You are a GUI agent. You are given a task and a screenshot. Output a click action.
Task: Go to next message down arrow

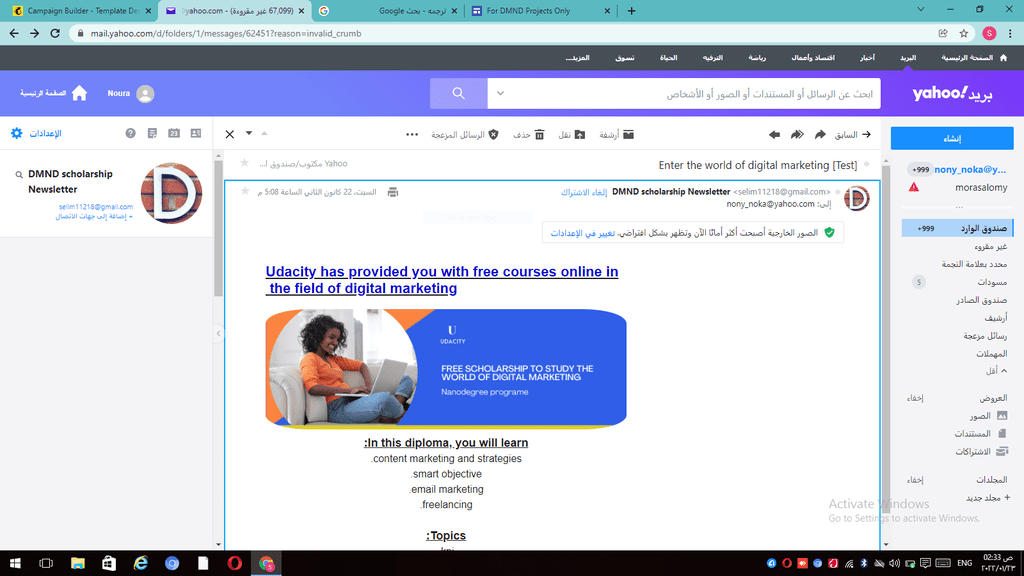[249, 133]
